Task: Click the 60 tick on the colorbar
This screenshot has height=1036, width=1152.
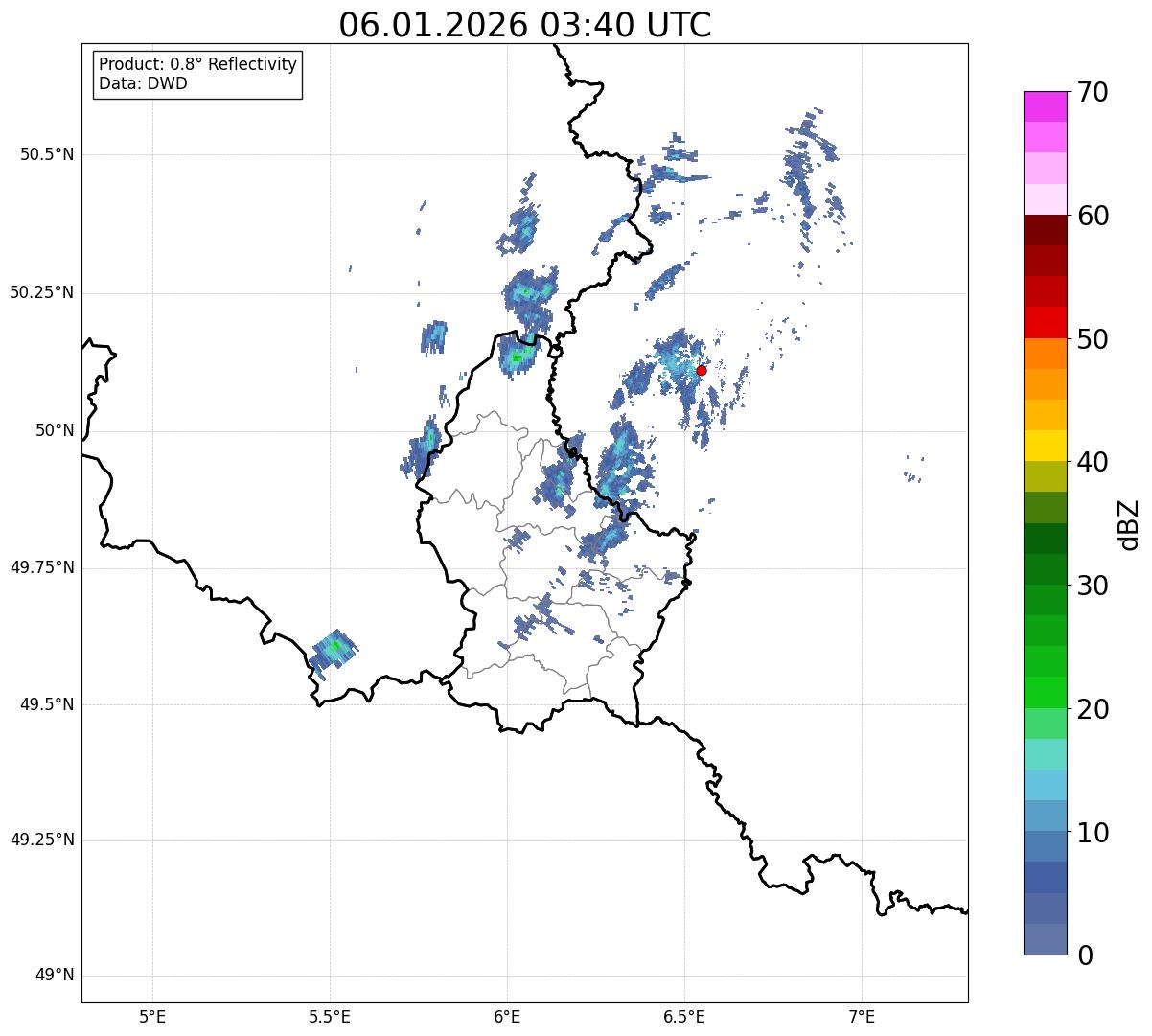Action: (1093, 216)
